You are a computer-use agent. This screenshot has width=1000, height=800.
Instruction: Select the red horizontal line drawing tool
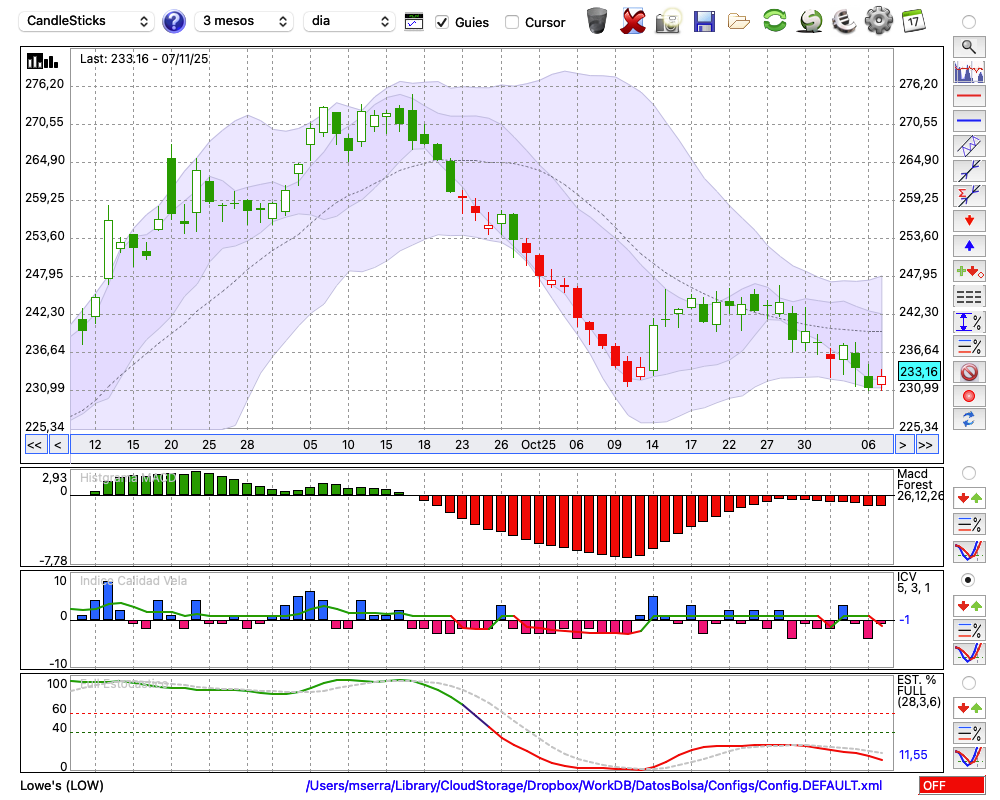point(968,97)
